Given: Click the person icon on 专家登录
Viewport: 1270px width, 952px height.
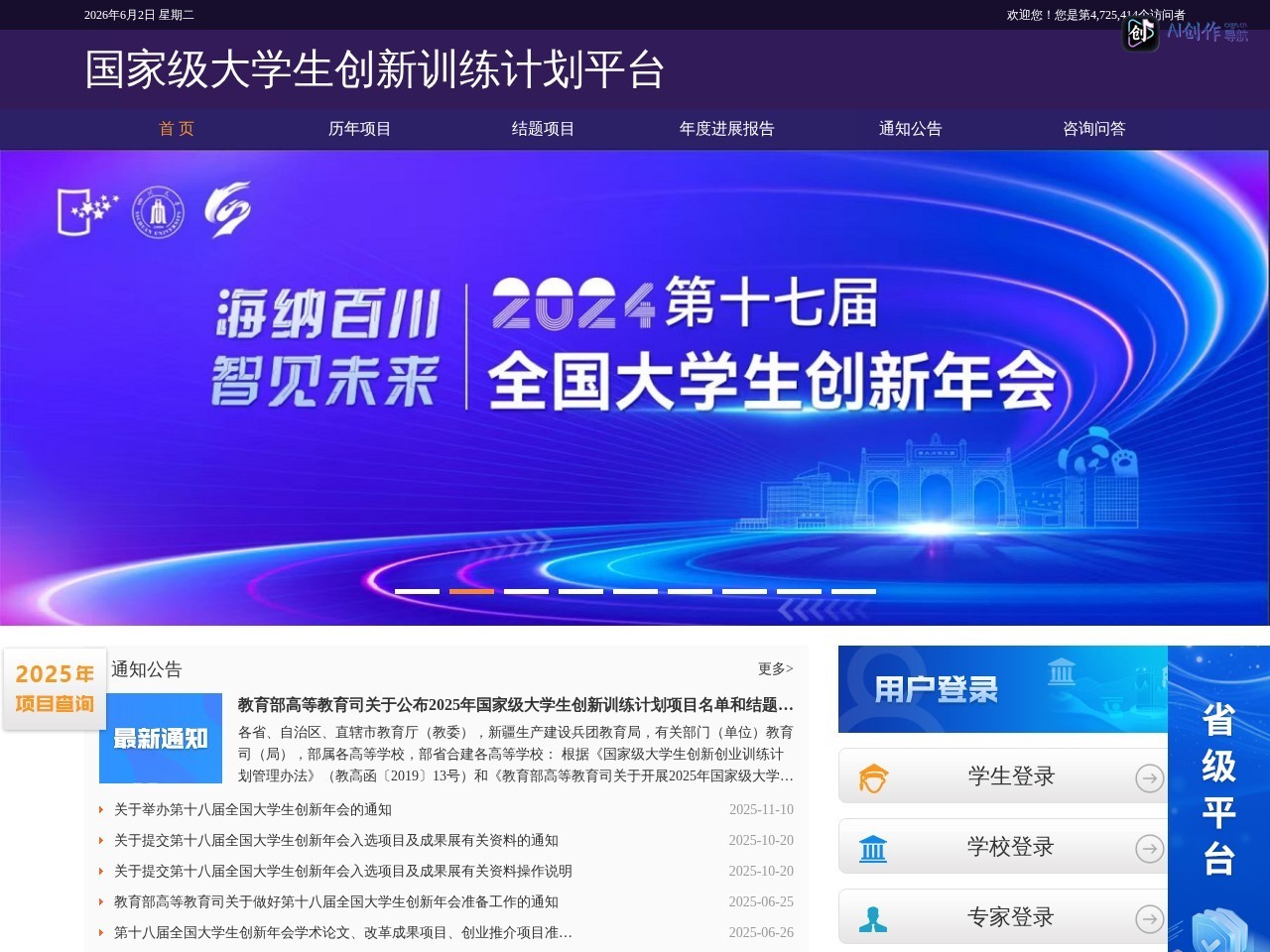Looking at the screenshot, I should [873, 919].
